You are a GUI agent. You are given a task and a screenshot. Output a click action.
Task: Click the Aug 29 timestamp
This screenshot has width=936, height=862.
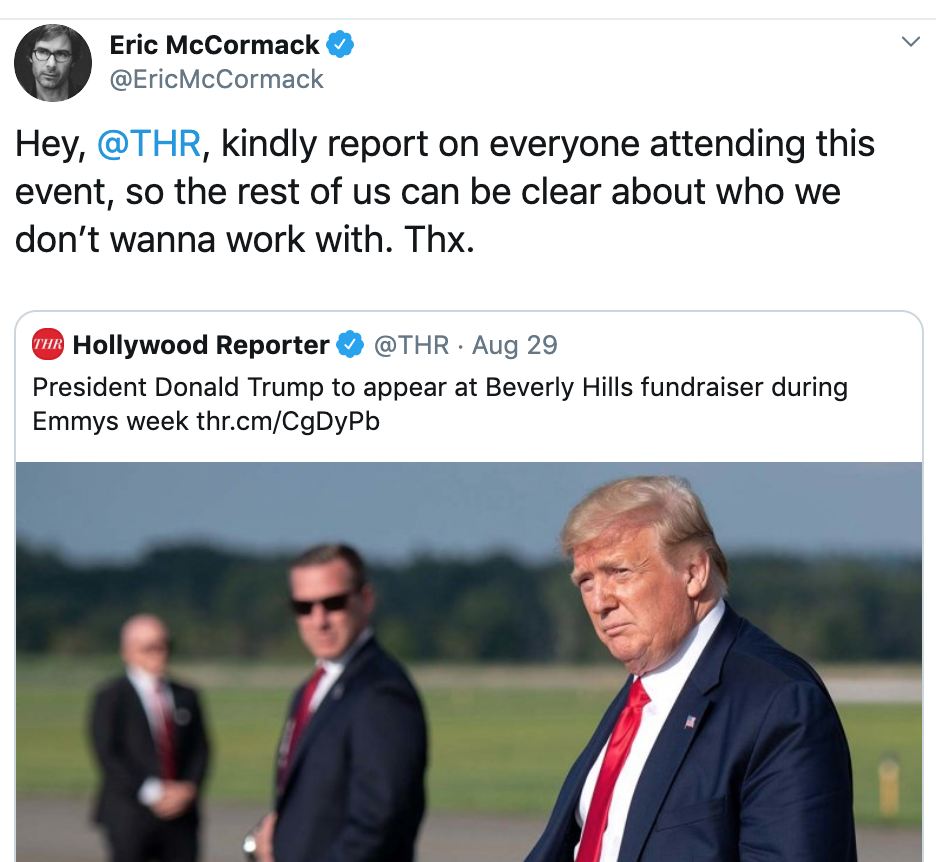click(515, 344)
